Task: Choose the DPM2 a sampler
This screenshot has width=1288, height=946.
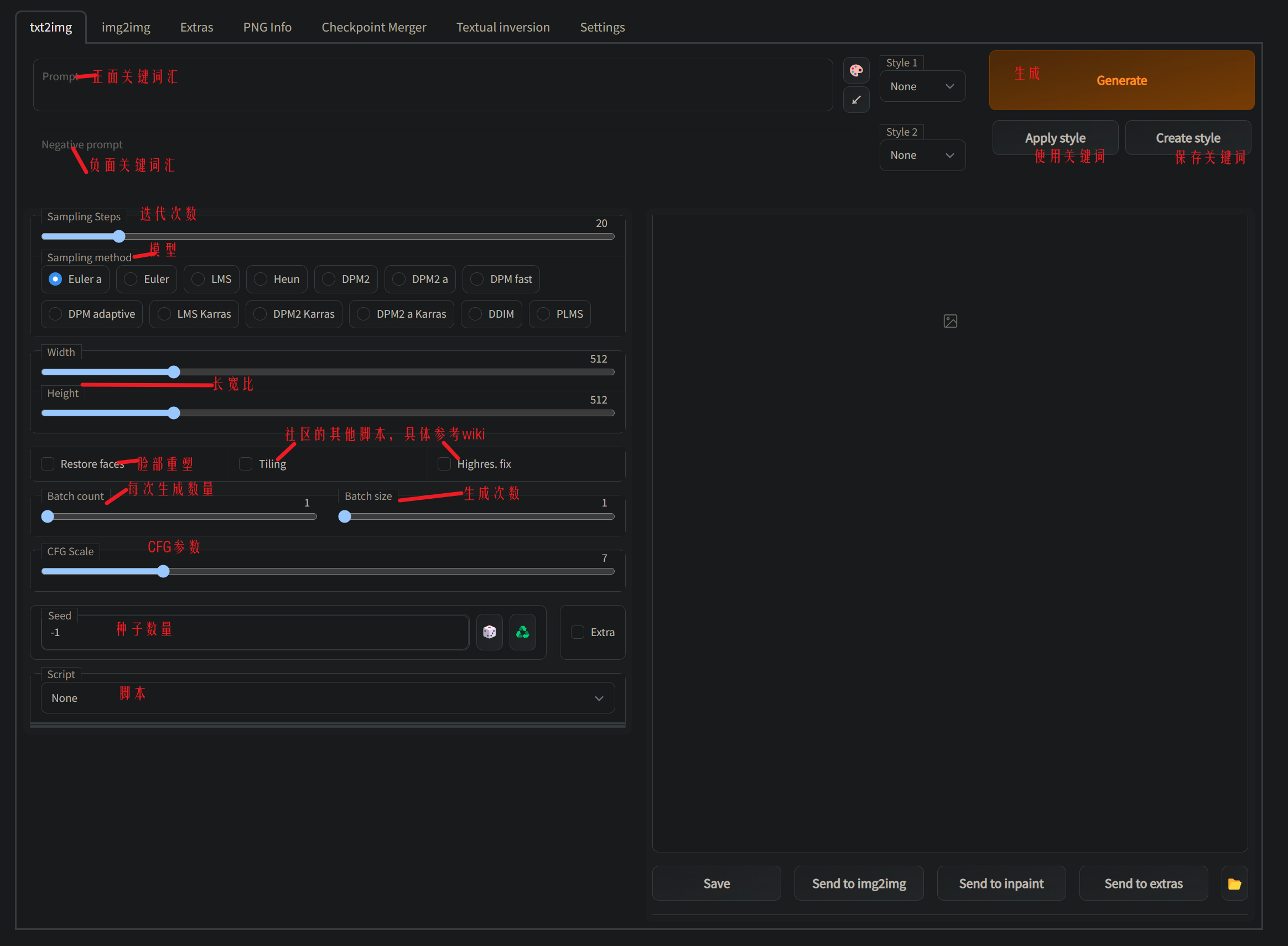Action: tap(420, 279)
